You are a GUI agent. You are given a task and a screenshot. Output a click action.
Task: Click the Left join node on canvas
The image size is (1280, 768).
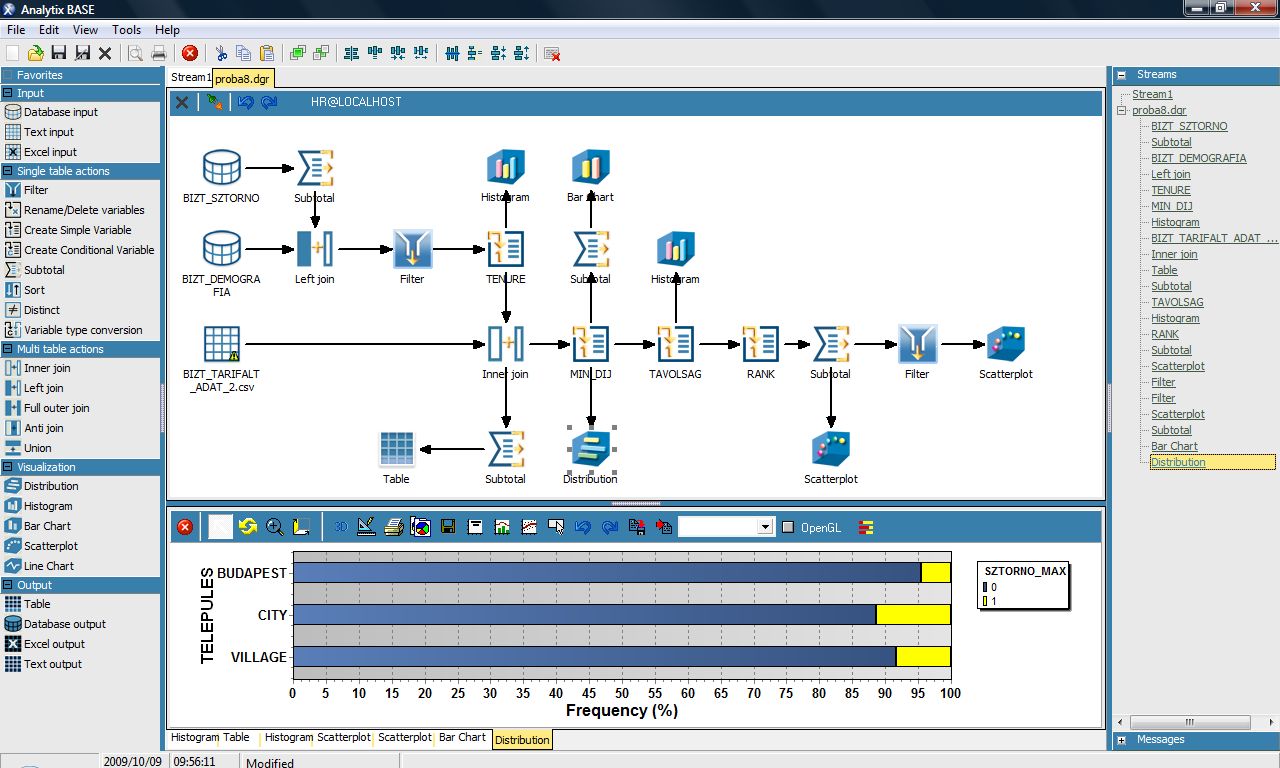tap(315, 249)
